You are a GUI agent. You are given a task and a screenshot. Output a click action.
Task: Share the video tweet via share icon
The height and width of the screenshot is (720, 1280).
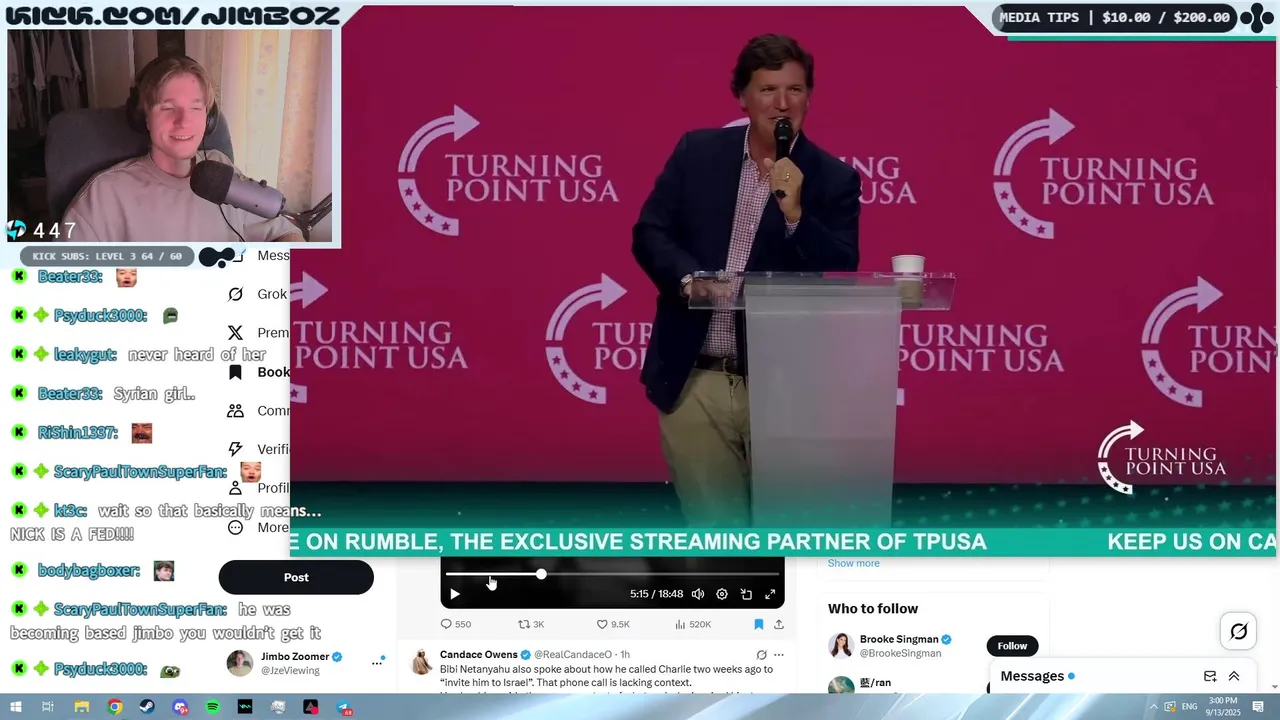(x=779, y=624)
